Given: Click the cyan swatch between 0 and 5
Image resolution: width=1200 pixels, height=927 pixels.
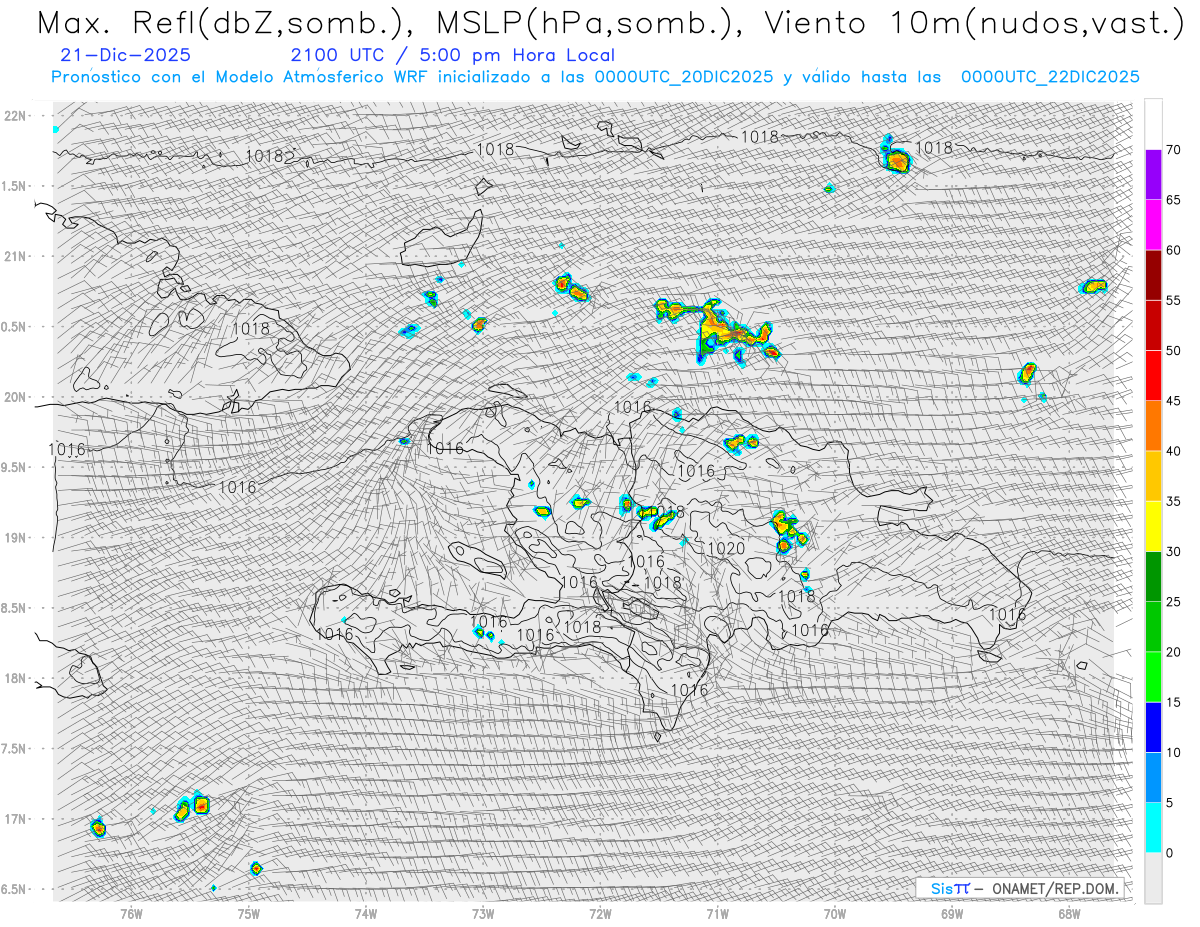Looking at the screenshot, I should click(1153, 828).
